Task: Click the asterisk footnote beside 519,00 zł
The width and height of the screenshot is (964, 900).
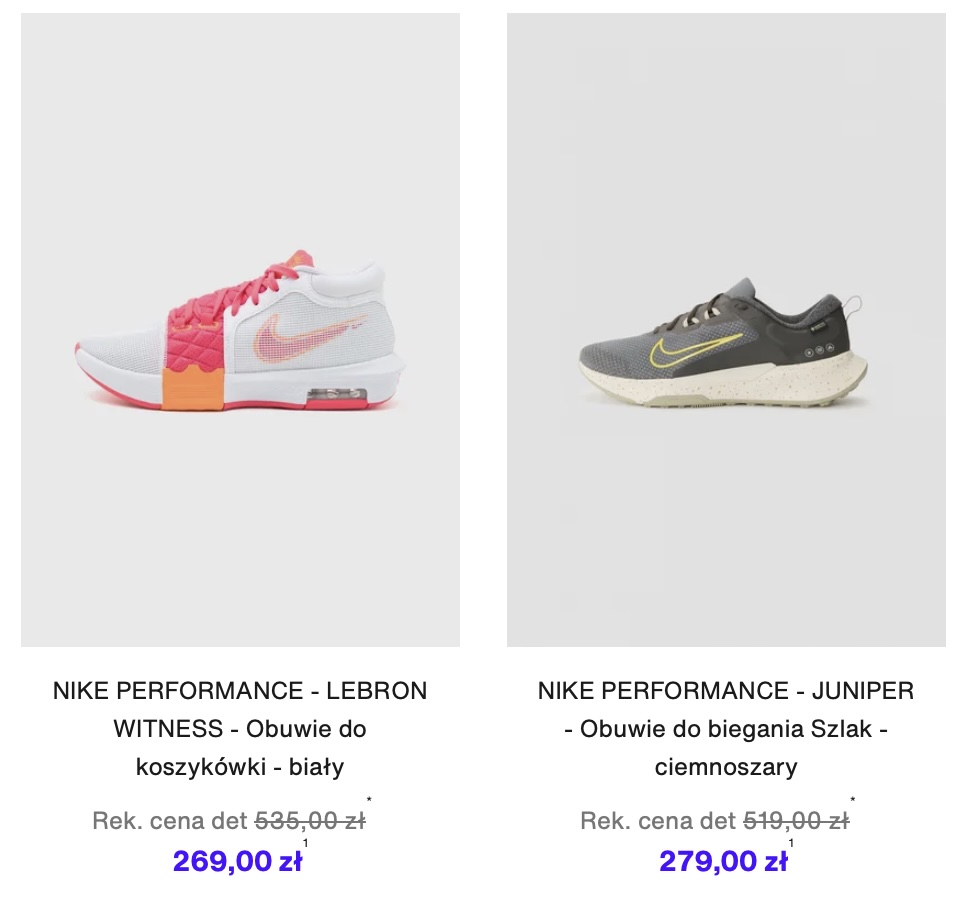Action: click(853, 800)
